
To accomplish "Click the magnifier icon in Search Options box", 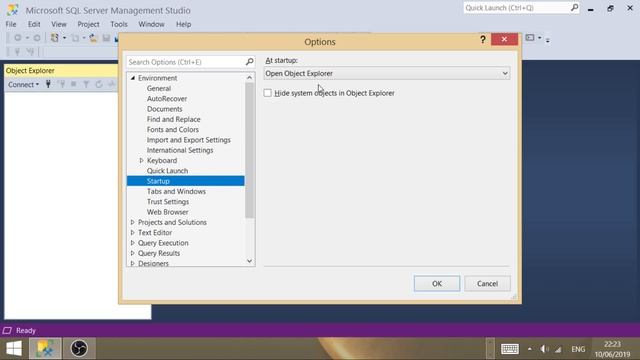I will [249, 62].
